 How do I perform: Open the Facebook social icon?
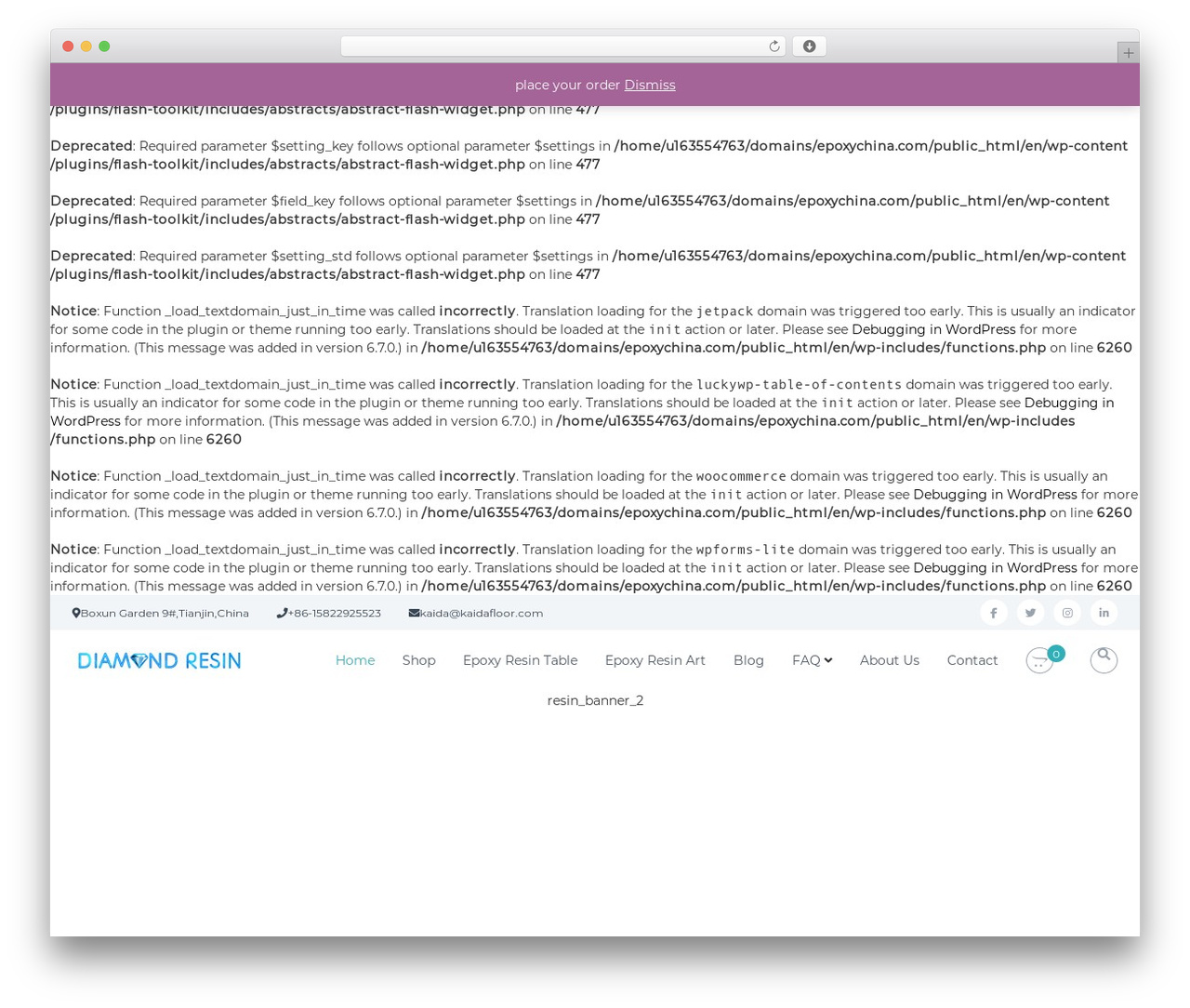[993, 613]
